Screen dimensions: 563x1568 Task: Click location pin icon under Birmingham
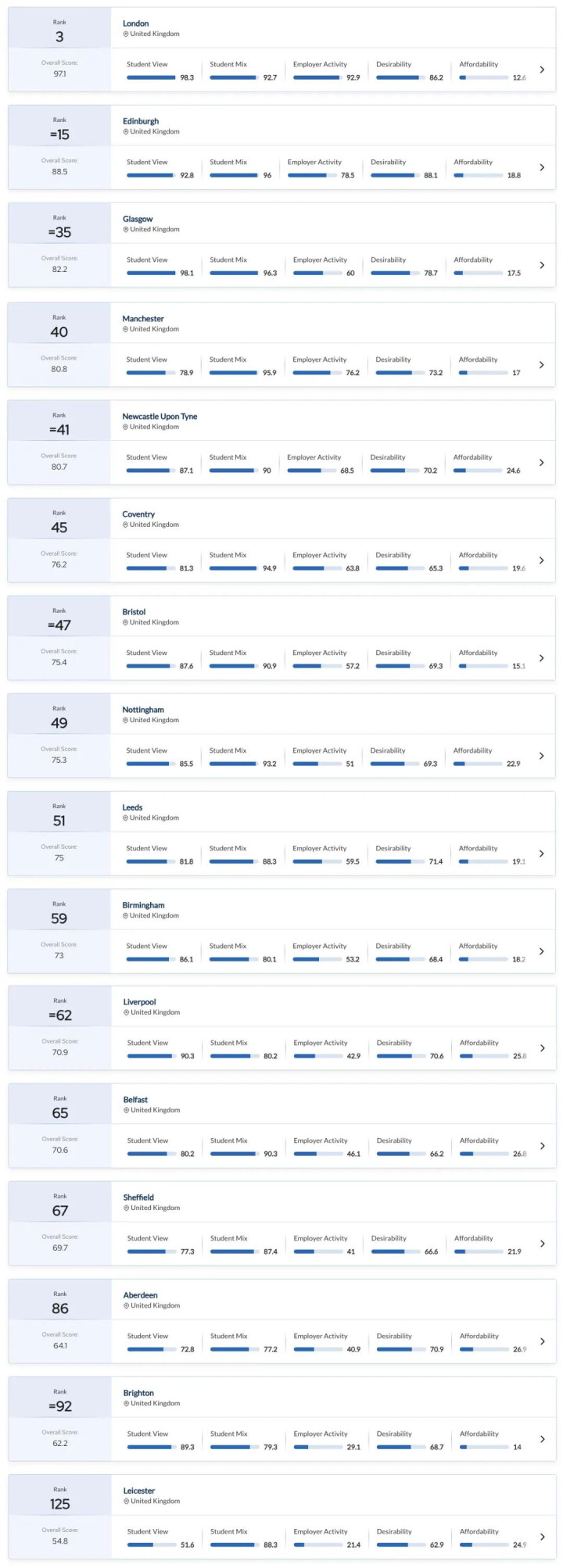[125, 915]
